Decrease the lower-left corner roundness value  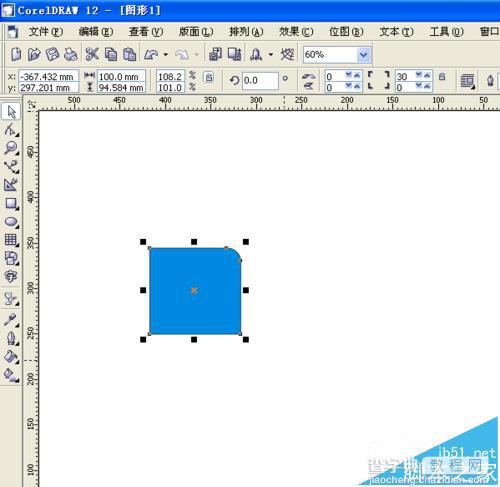tap(349, 86)
